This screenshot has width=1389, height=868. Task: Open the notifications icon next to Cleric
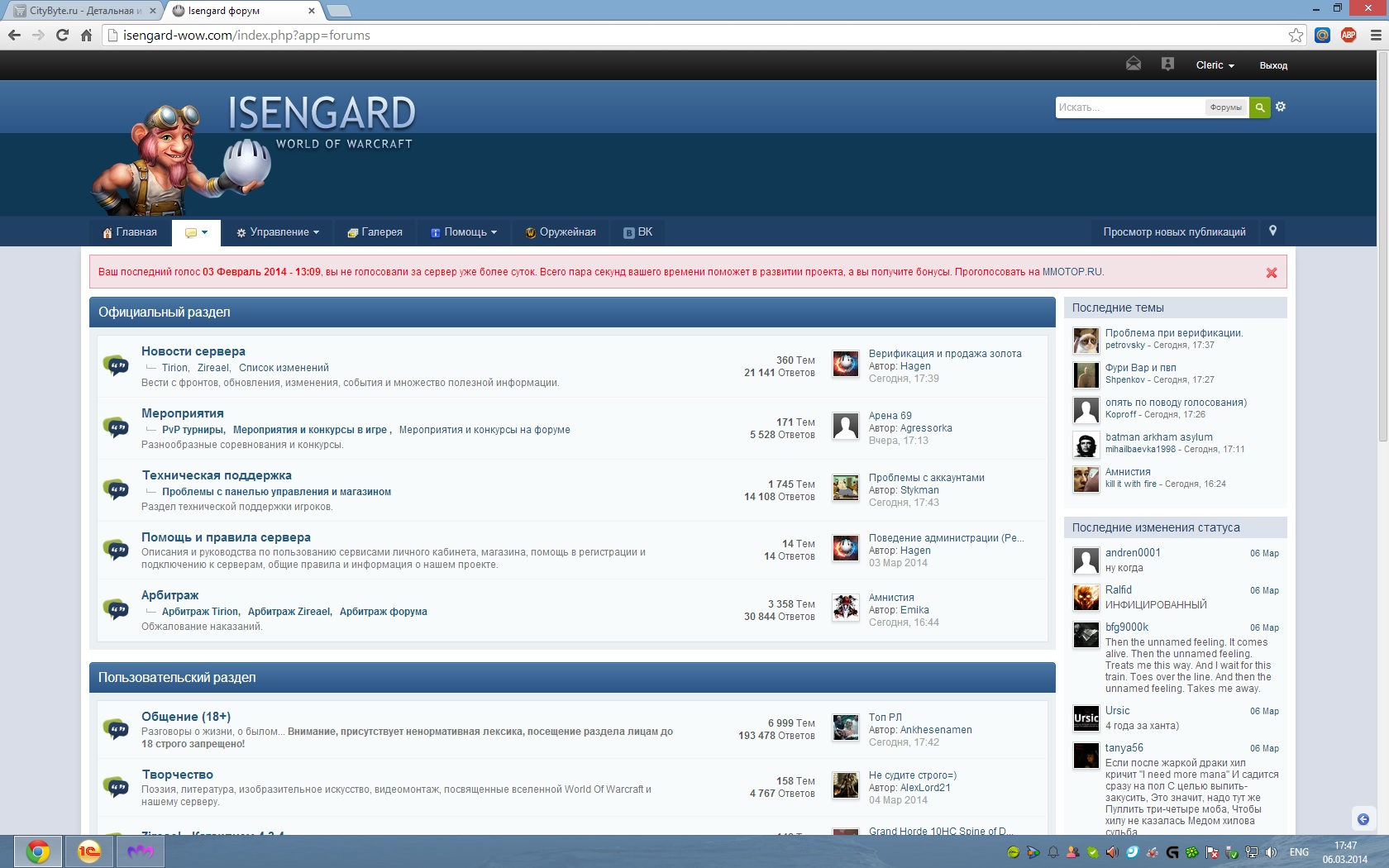pos(1167,64)
